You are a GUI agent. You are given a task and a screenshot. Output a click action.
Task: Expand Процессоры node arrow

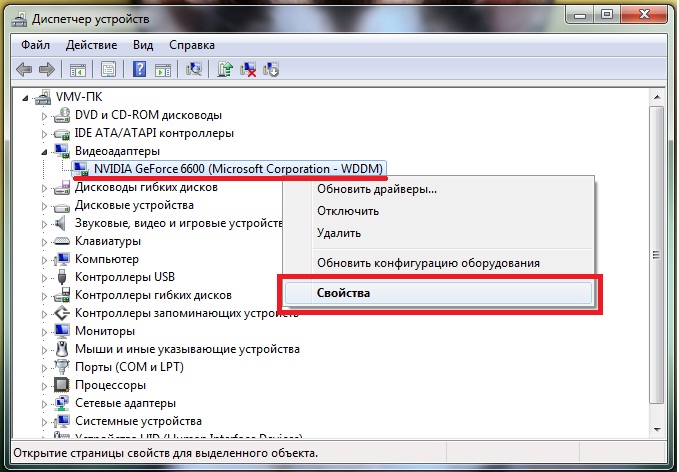pos(44,386)
